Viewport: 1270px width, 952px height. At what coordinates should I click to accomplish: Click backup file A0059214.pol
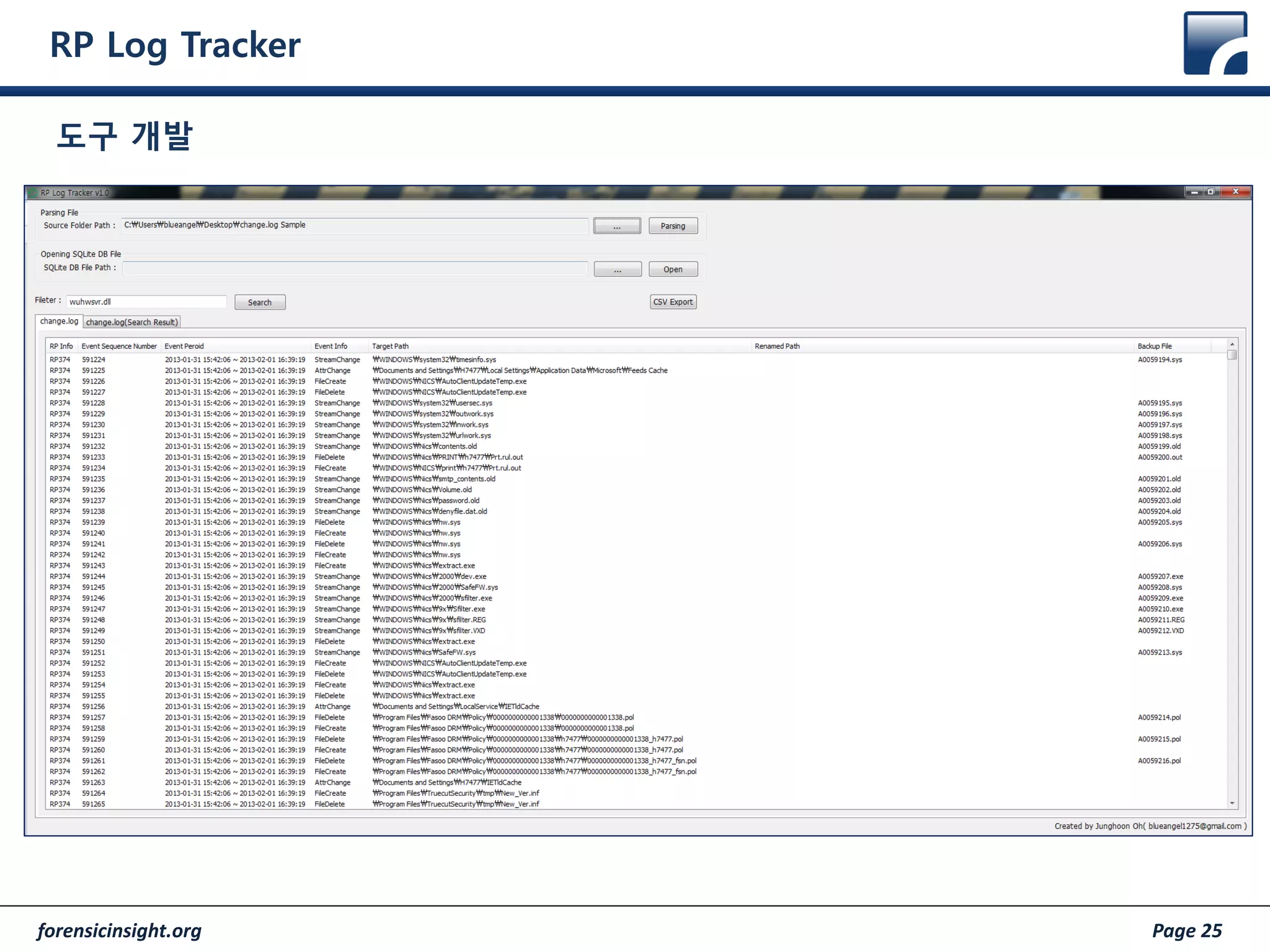tap(1159, 718)
